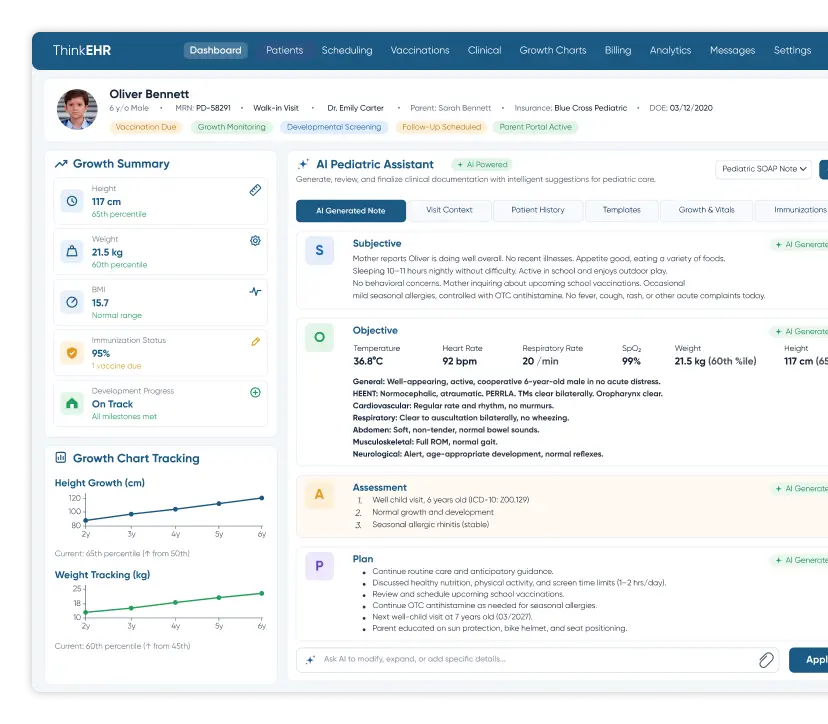
Task: Select the Clinical nav item
Action: click(x=484, y=50)
